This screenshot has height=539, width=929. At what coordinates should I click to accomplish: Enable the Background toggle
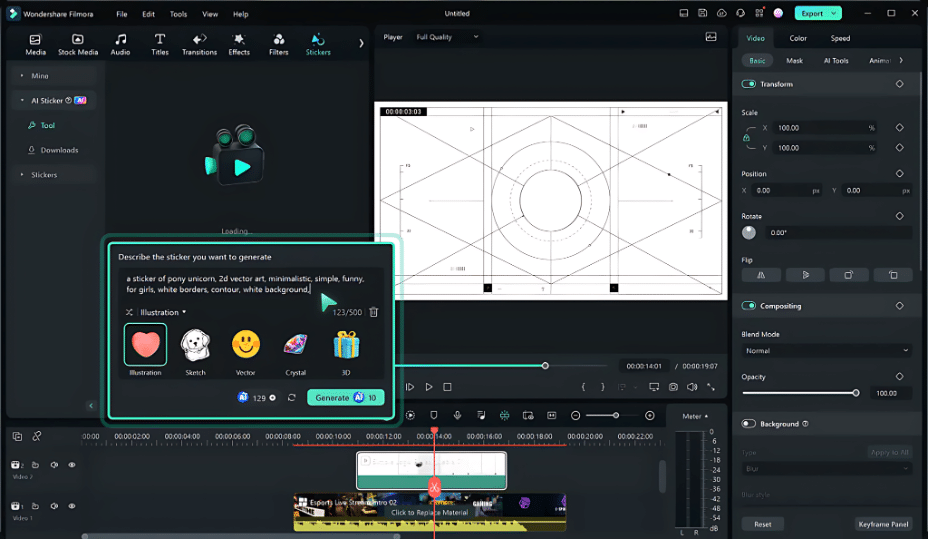tap(749, 424)
